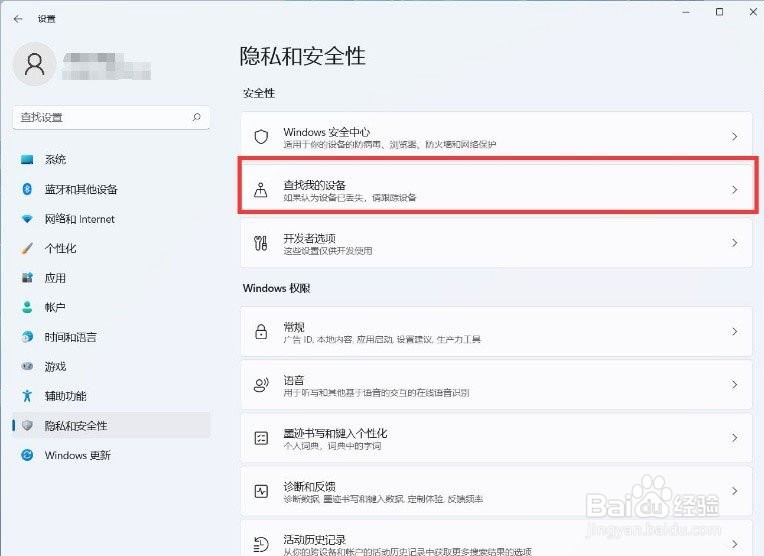Image resolution: width=764 pixels, height=556 pixels.
Task: Expand the 墨迹书写和键入个性化 chevron
Action: [x=734, y=438]
